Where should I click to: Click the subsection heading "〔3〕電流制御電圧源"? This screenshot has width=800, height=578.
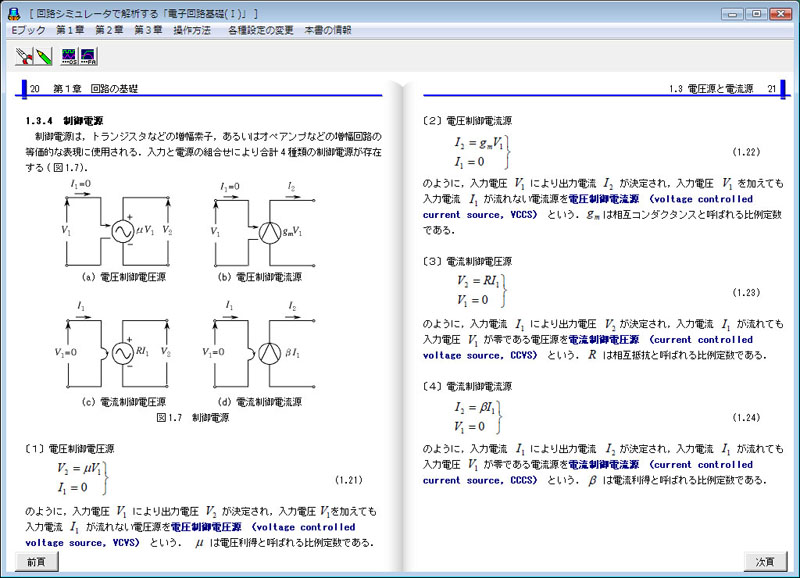(467, 262)
